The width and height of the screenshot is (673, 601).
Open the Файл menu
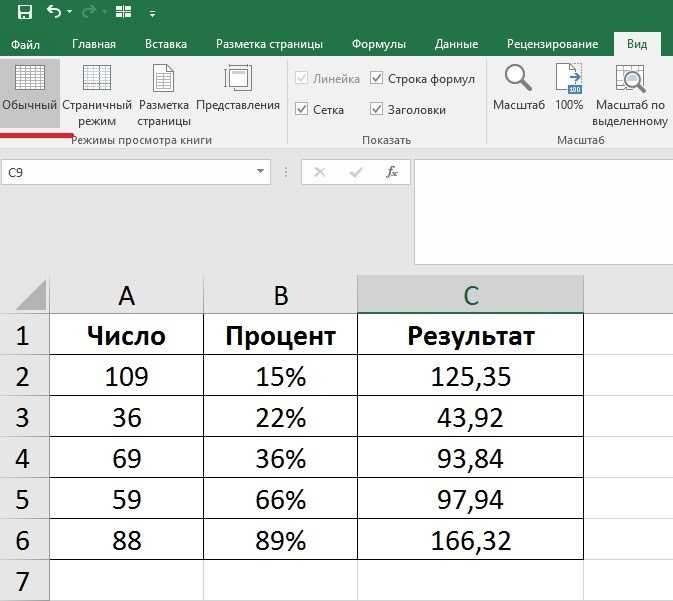(25, 44)
